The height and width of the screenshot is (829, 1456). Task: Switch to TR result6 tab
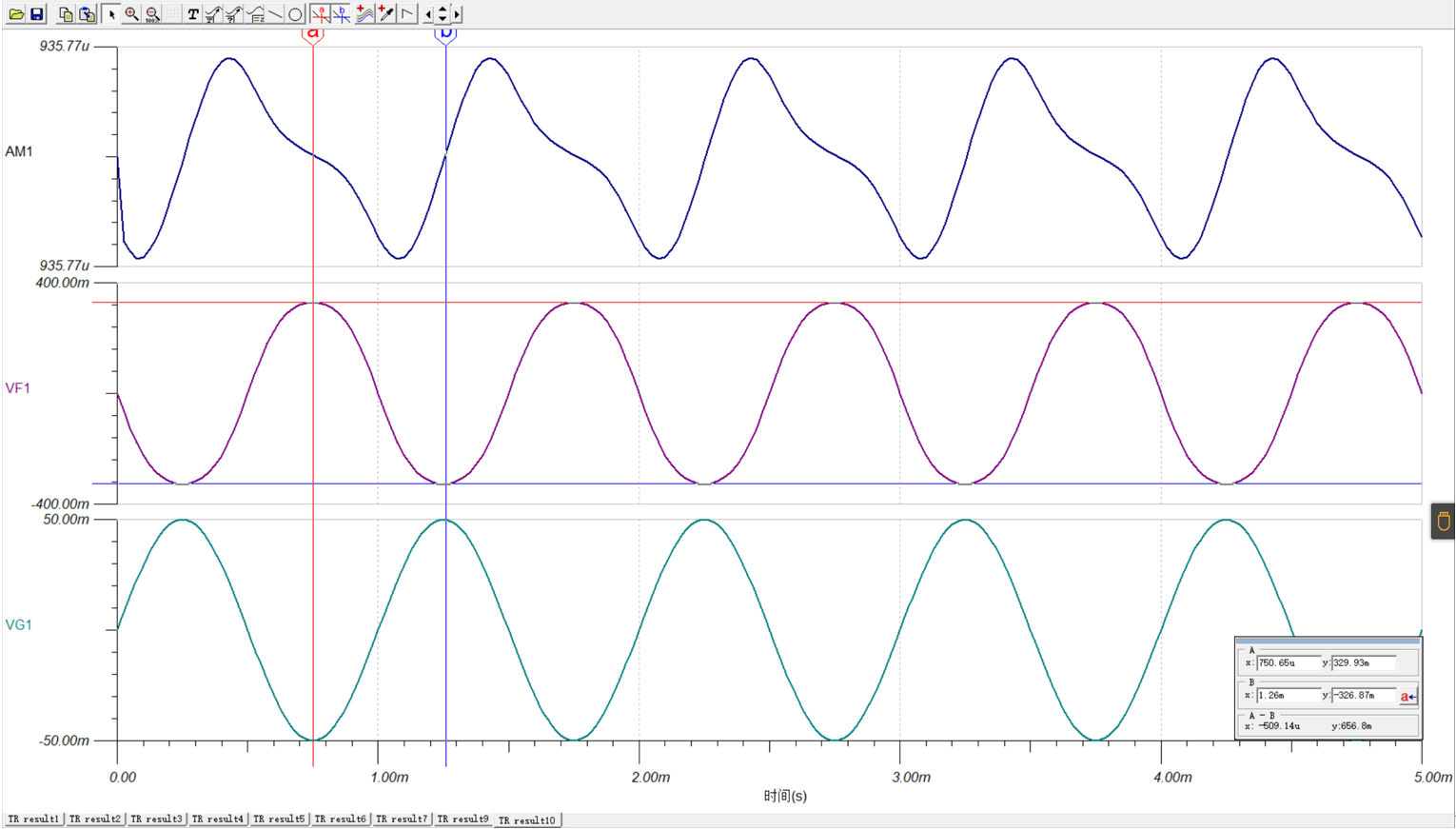(341, 819)
